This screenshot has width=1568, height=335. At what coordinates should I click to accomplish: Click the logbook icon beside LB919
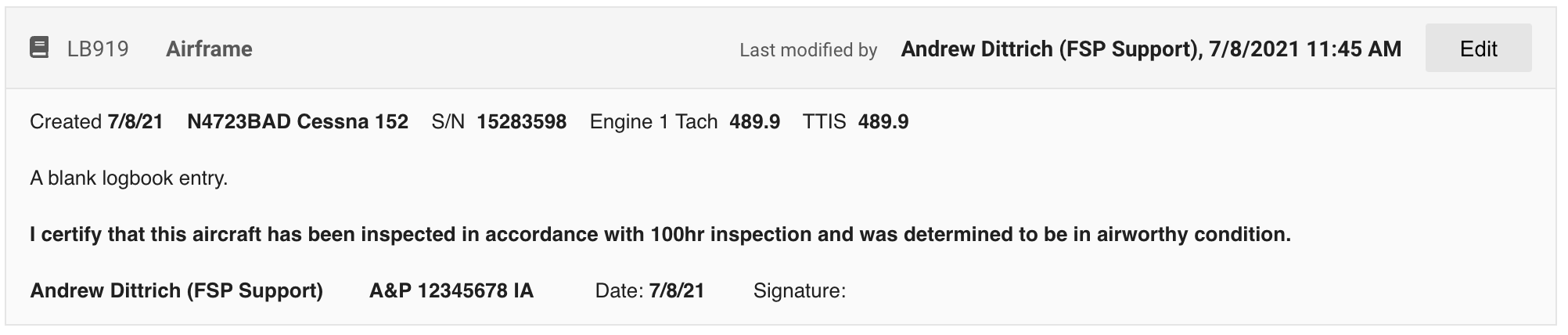pos(39,49)
